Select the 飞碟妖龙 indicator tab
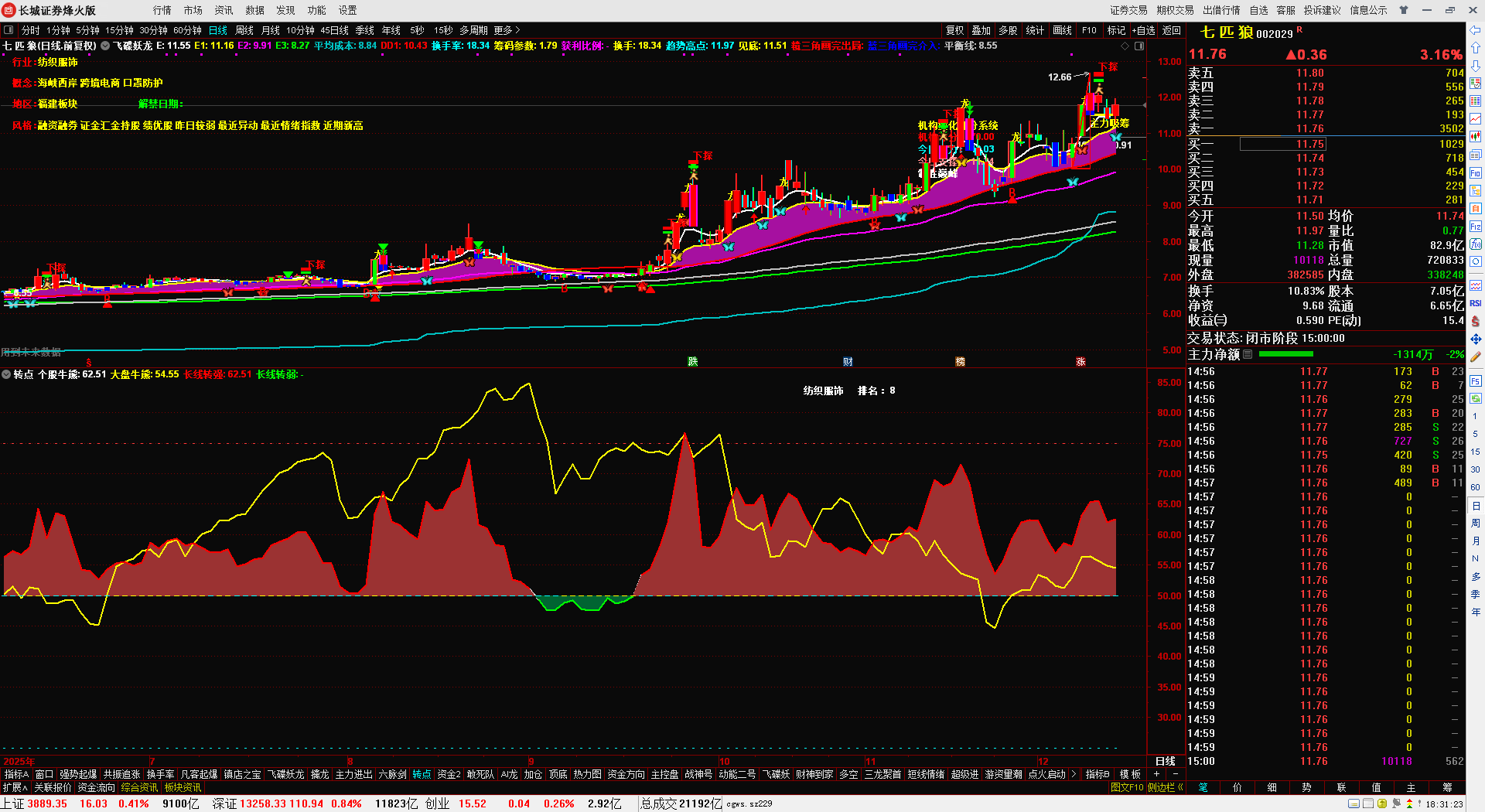1485x812 pixels. 285,774
